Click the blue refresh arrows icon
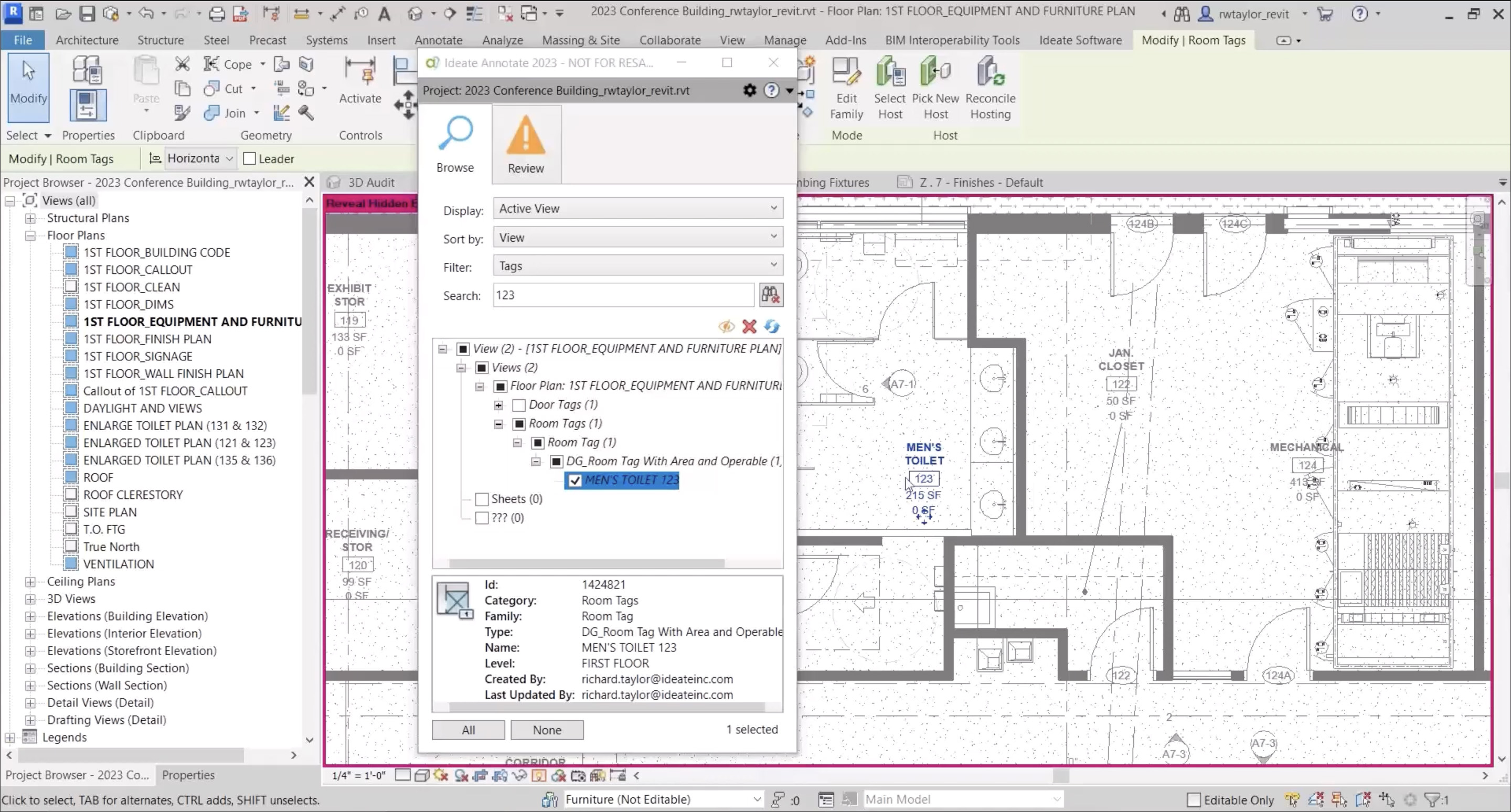Image resolution: width=1511 pixels, height=812 pixels. click(x=772, y=327)
